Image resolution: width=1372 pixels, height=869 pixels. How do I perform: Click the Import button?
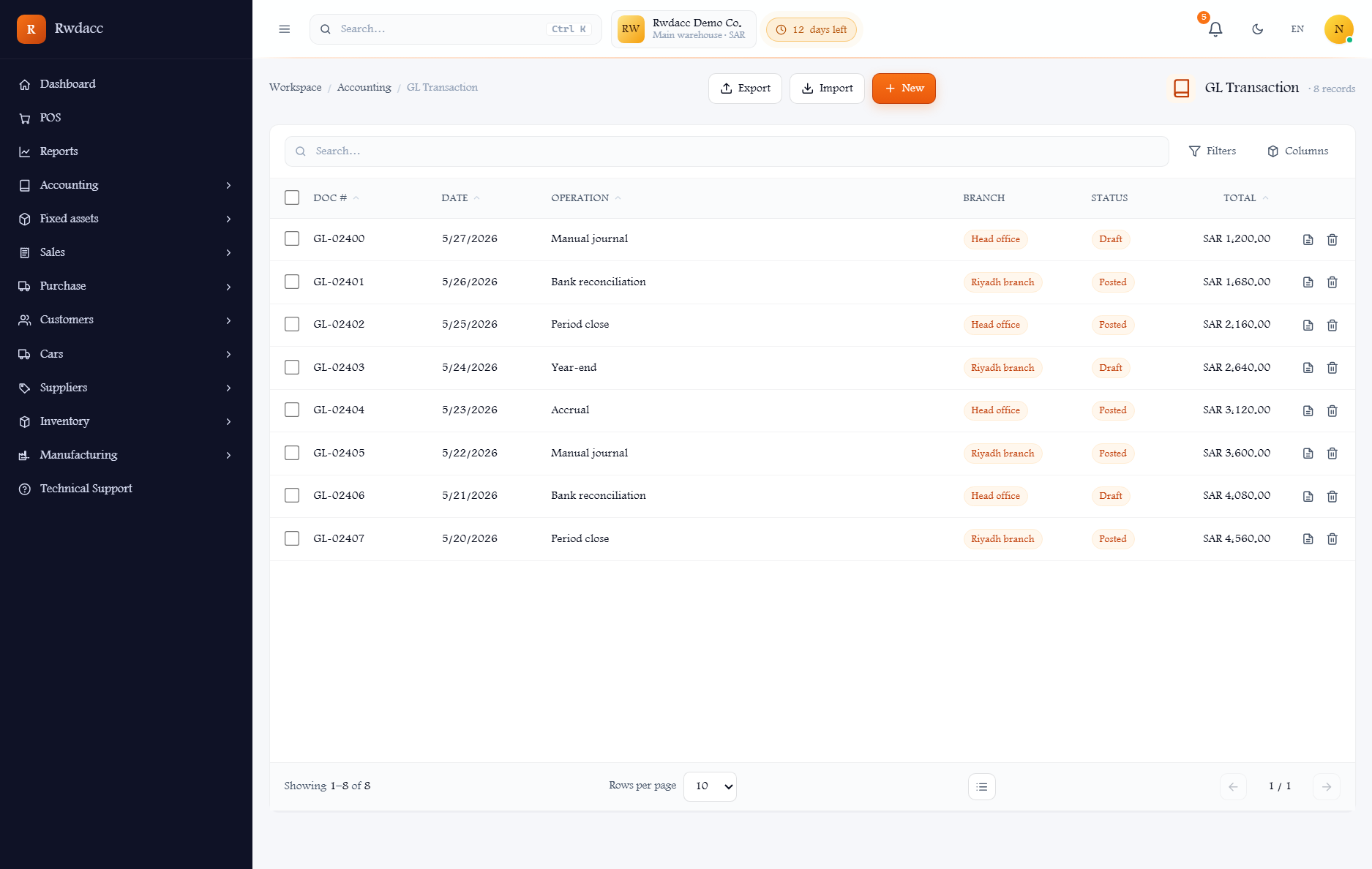827,89
